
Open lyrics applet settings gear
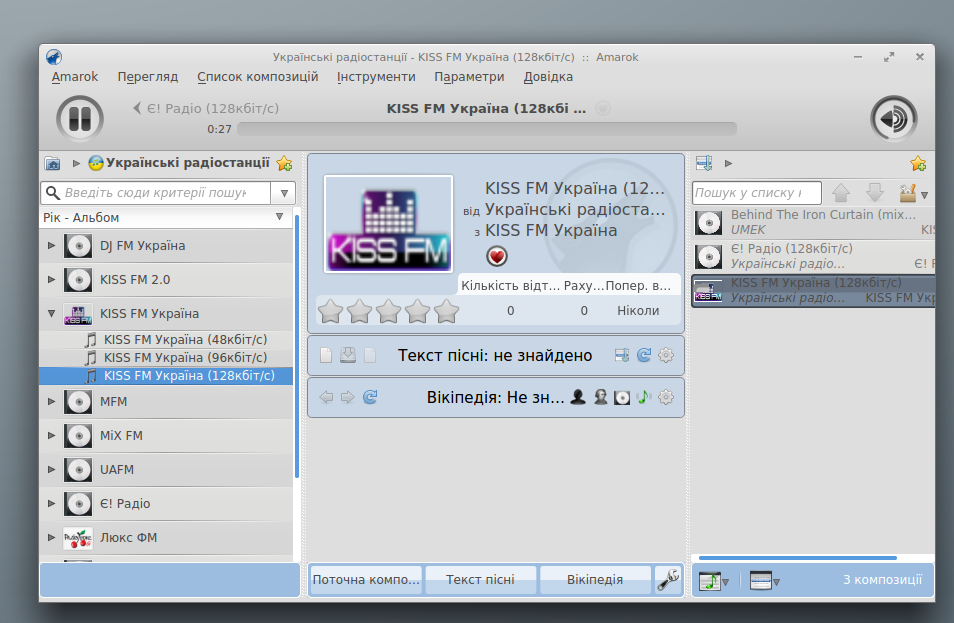click(666, 355)
